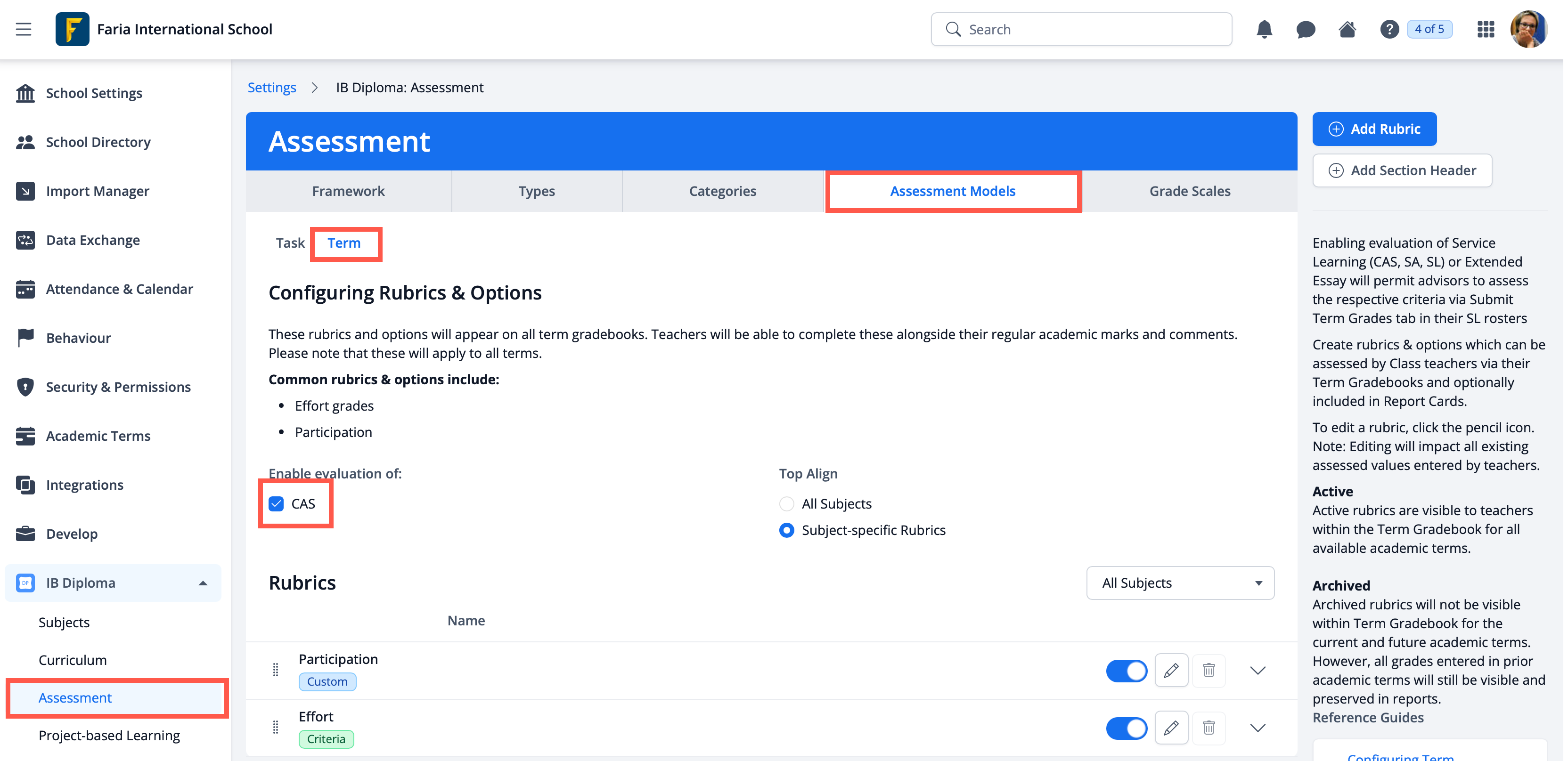Open Subjects under IB Diploma

[x=64, y=622]
